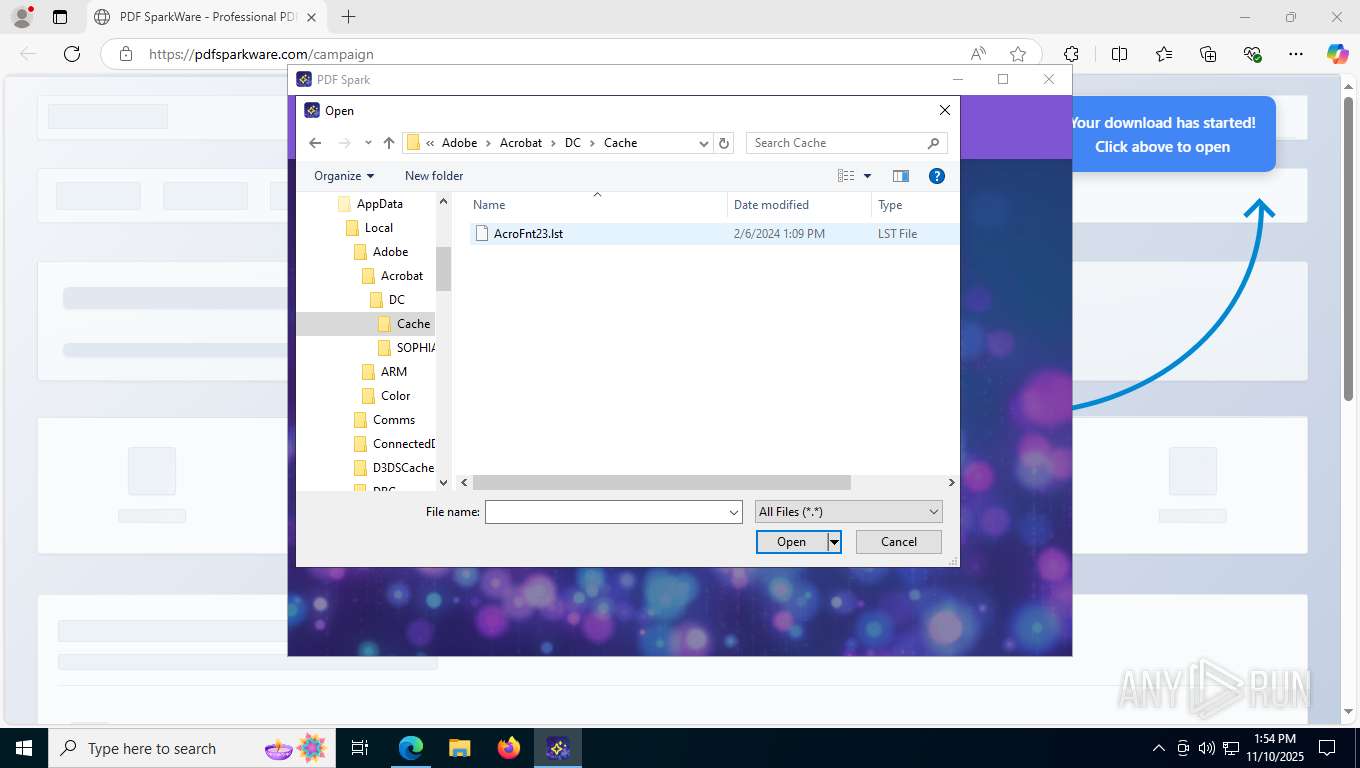Click the Open button
Screen dimensions: 1360x768
[x=791, y=542]
